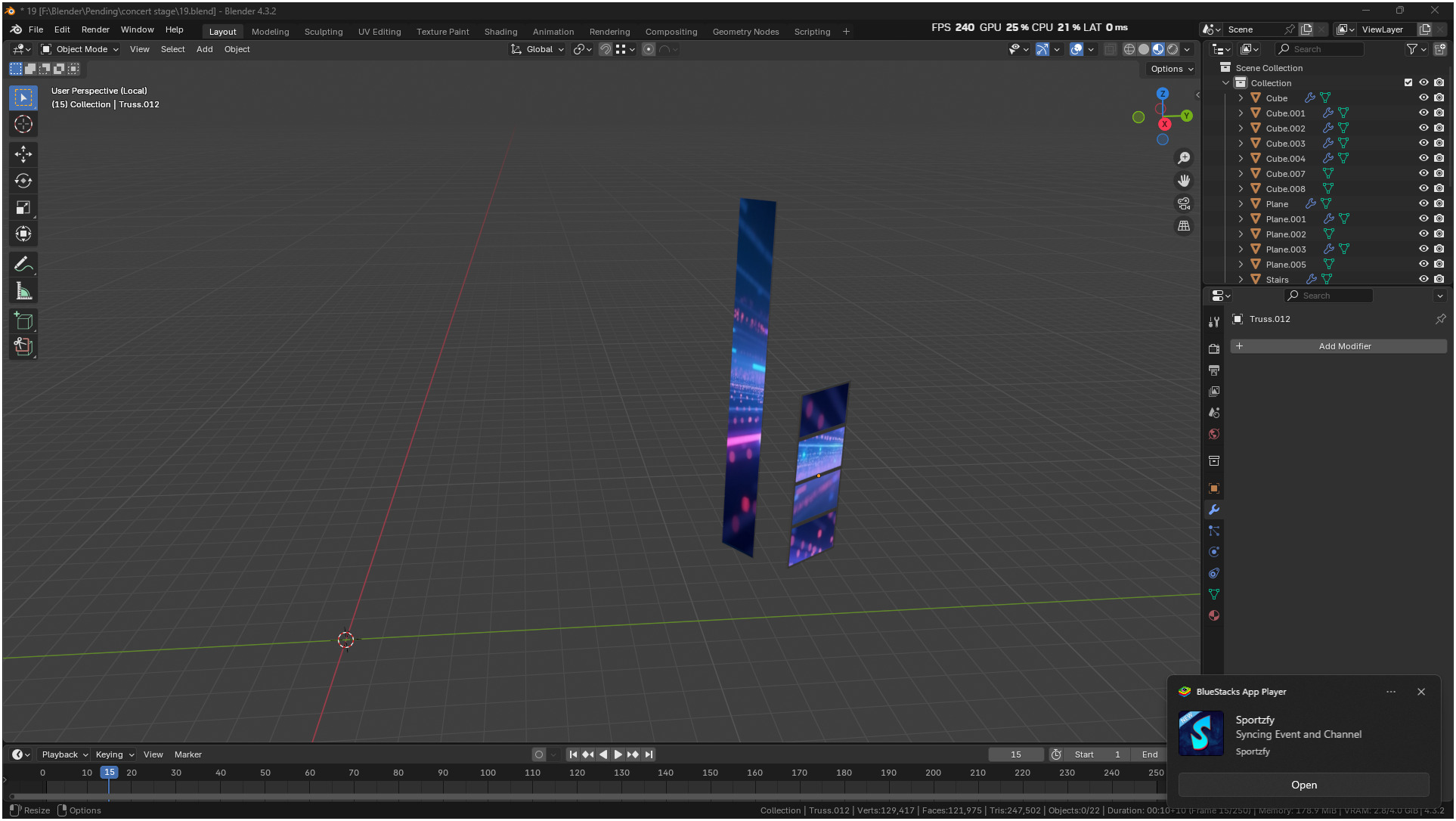
Task: Choose the Measure ruler tool
Action: point(23,291)
